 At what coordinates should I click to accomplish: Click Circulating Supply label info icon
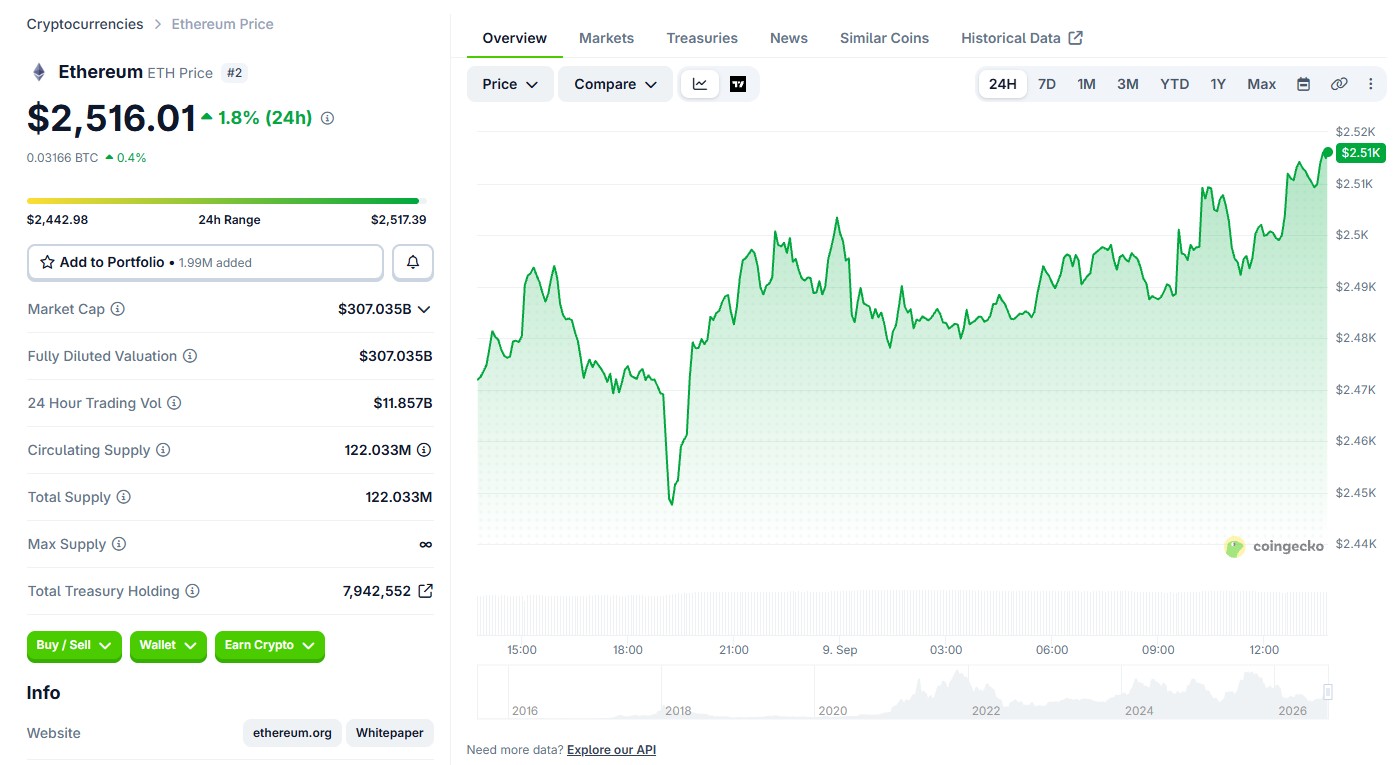click(163, 450)
